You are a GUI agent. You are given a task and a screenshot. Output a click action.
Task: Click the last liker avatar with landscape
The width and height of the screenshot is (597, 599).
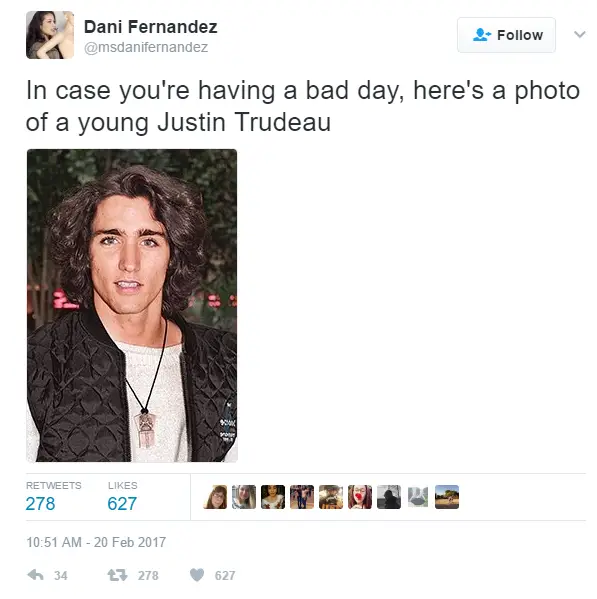click(447, 497)
